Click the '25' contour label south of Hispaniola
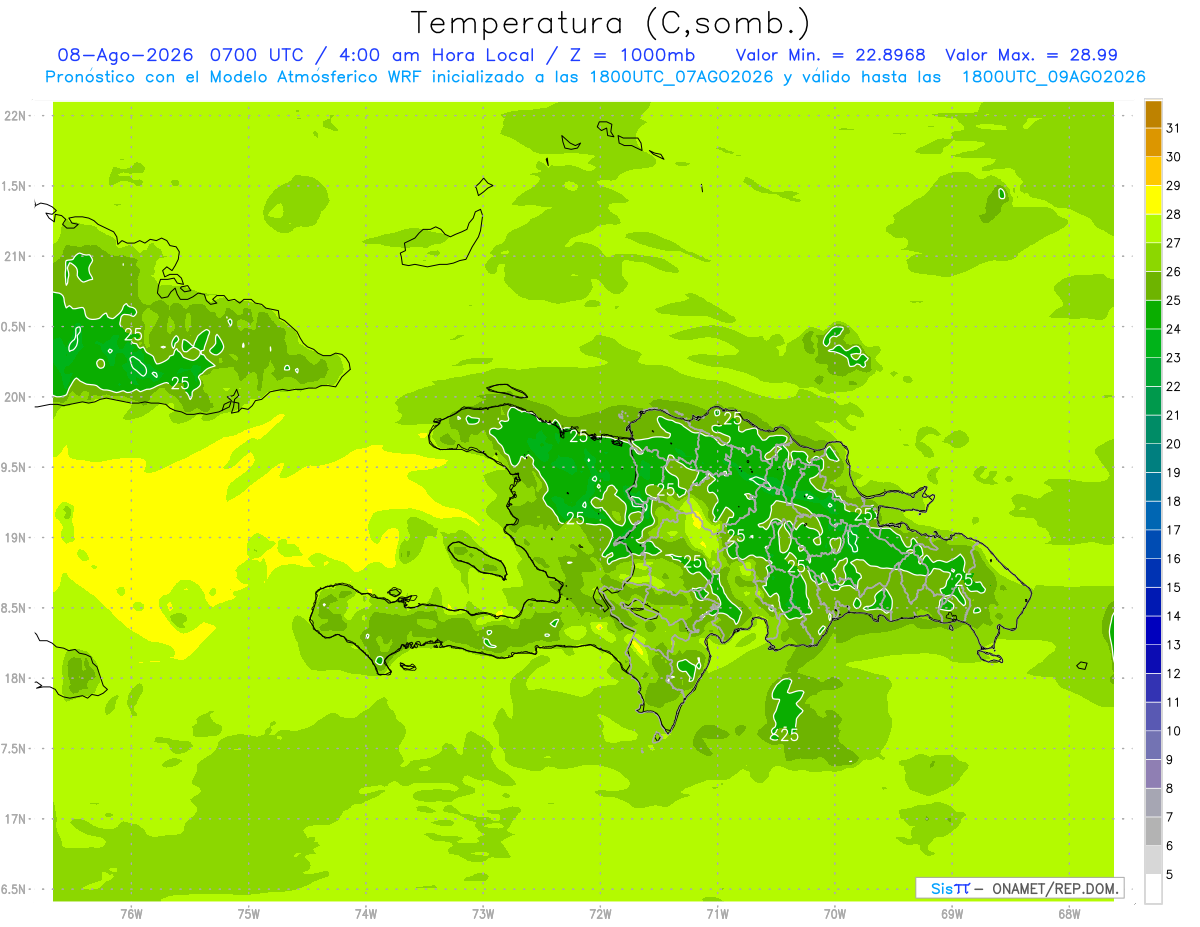1200x927 pixels. click(x=789, y=735)
